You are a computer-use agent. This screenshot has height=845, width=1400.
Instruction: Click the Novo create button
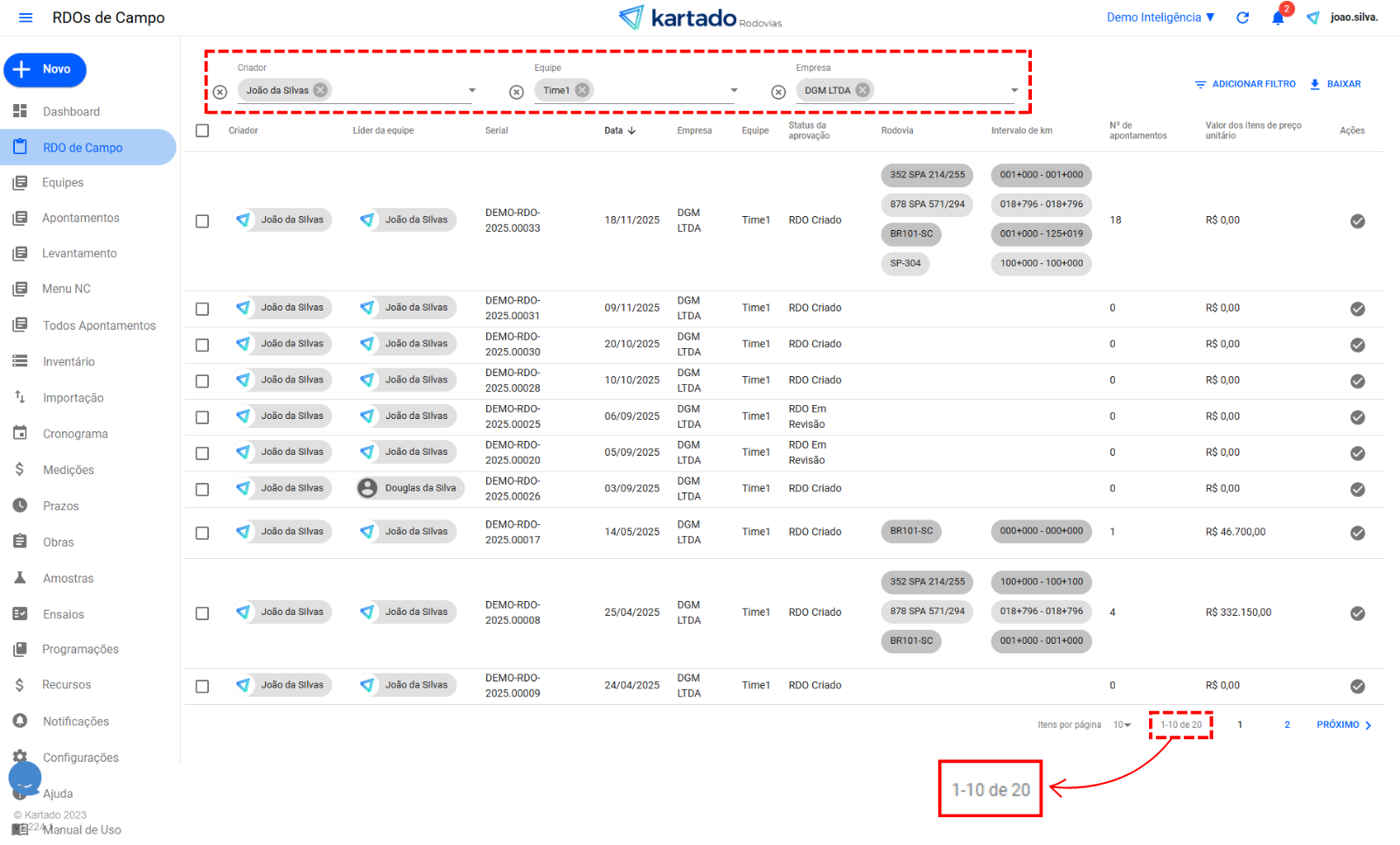45,70
